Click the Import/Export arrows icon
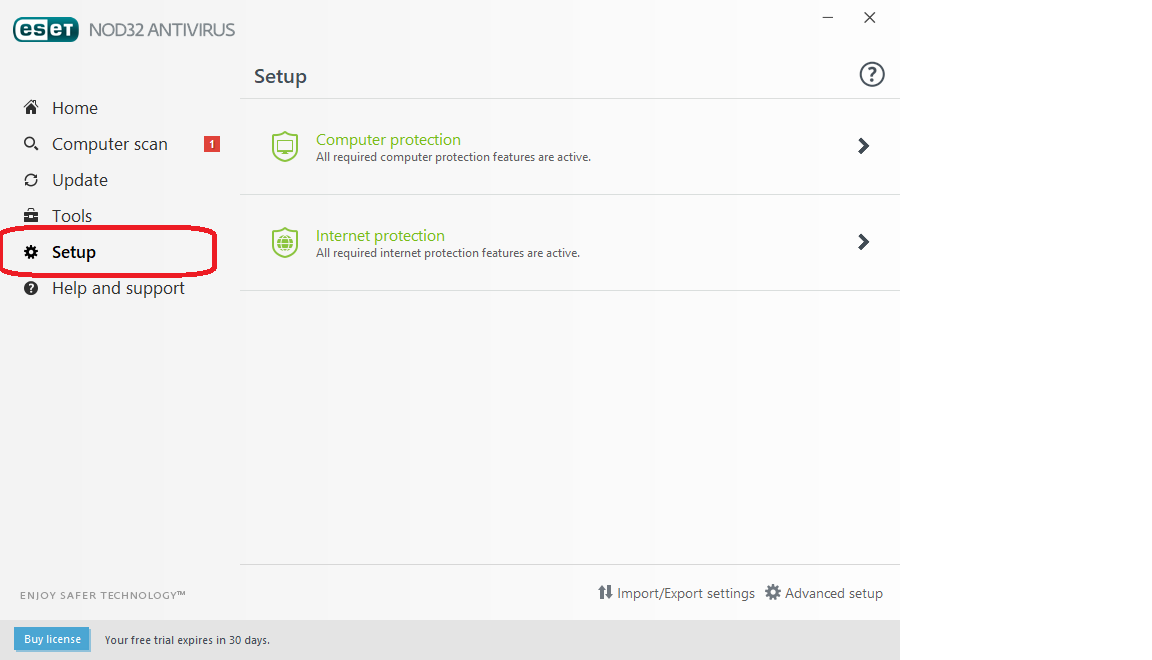This screenshot has width=1152, height=660. point(605,593)
